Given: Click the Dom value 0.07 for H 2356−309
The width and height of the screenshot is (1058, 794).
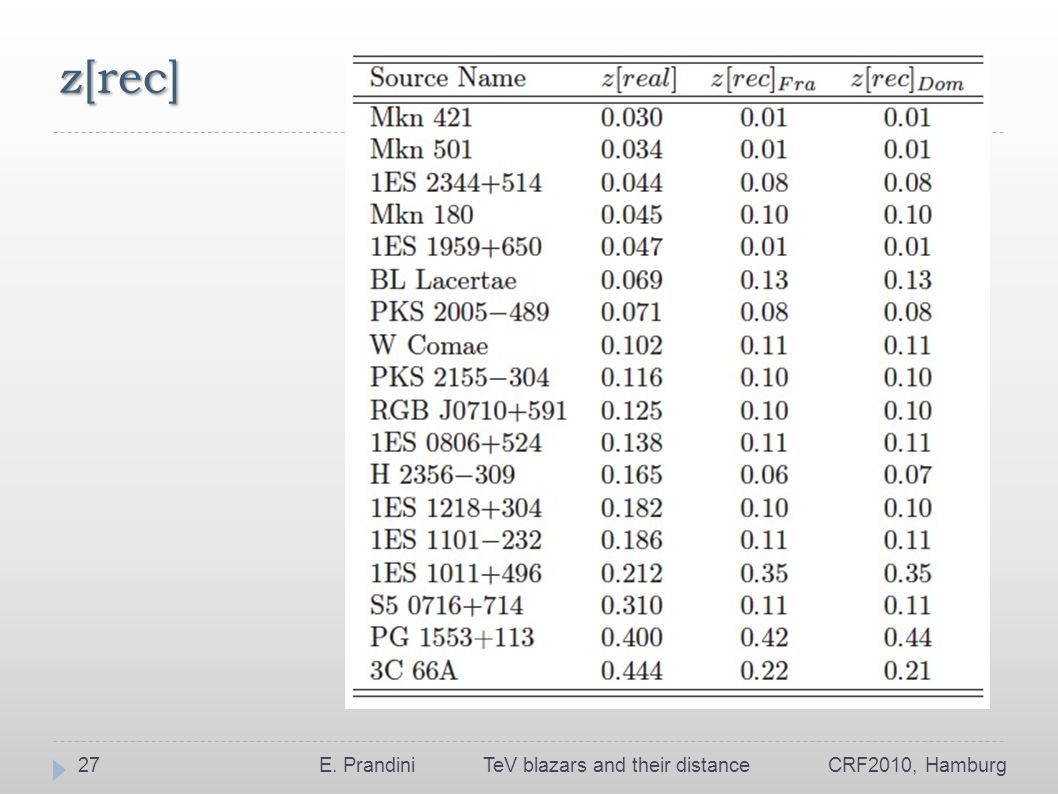Looking at the screenshot, I should [908, 475].
